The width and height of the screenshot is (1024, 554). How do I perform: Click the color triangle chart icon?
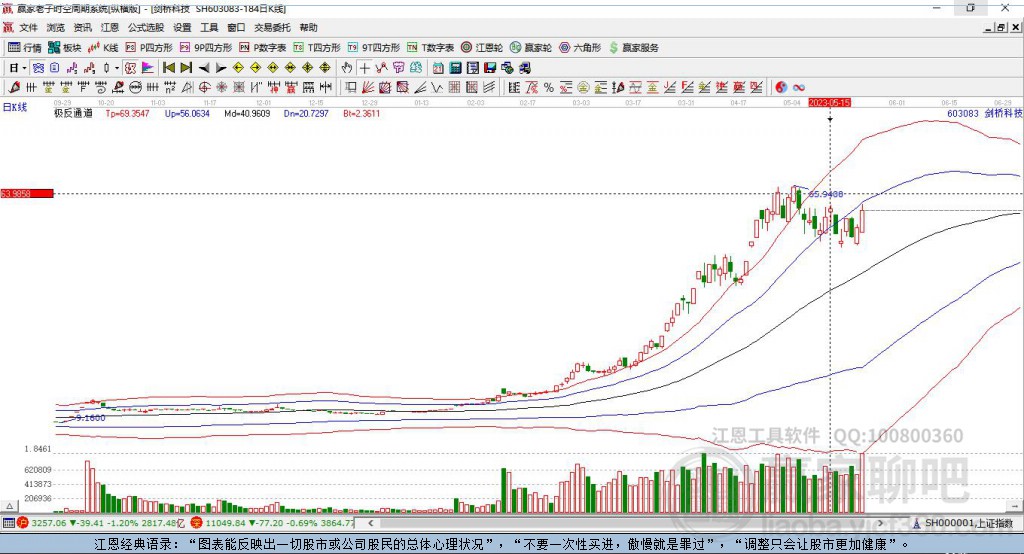[148, 68]
